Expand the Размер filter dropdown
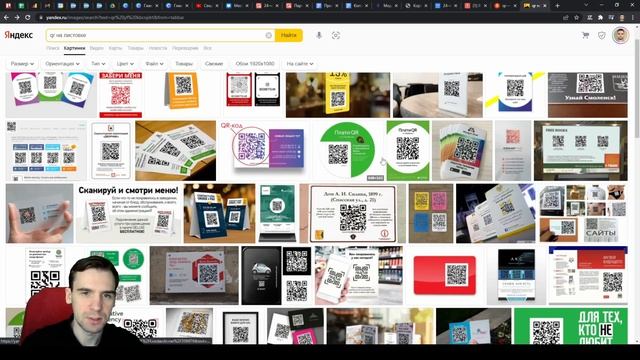The width and height of the screenshot is (640, 360). pyautogui.click(x=22, y=64)
